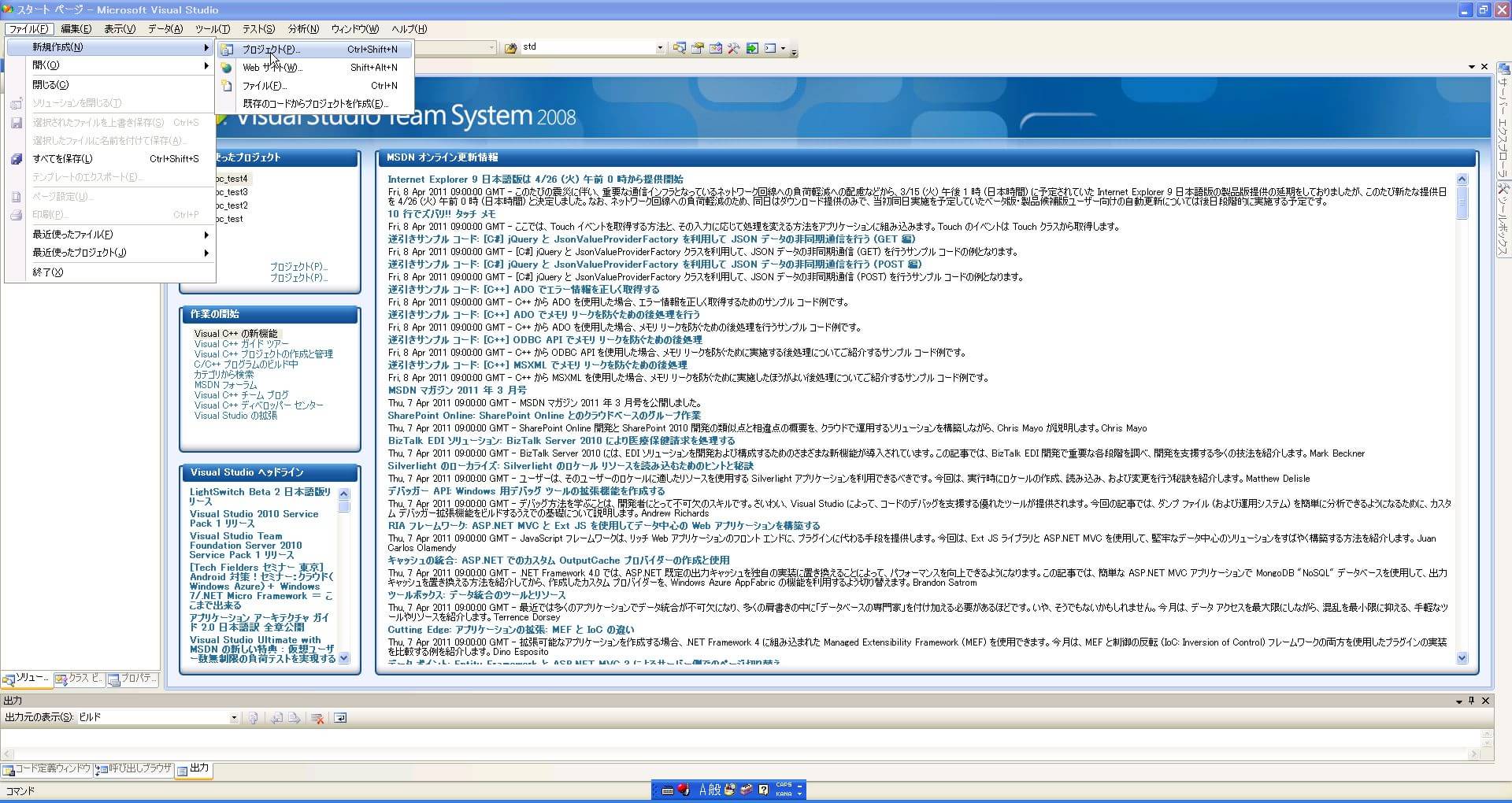Open active files dropdown on document tab bar
This screenshot has height=803, width=1512.
pyautogui.click(x=1472, y=67)
